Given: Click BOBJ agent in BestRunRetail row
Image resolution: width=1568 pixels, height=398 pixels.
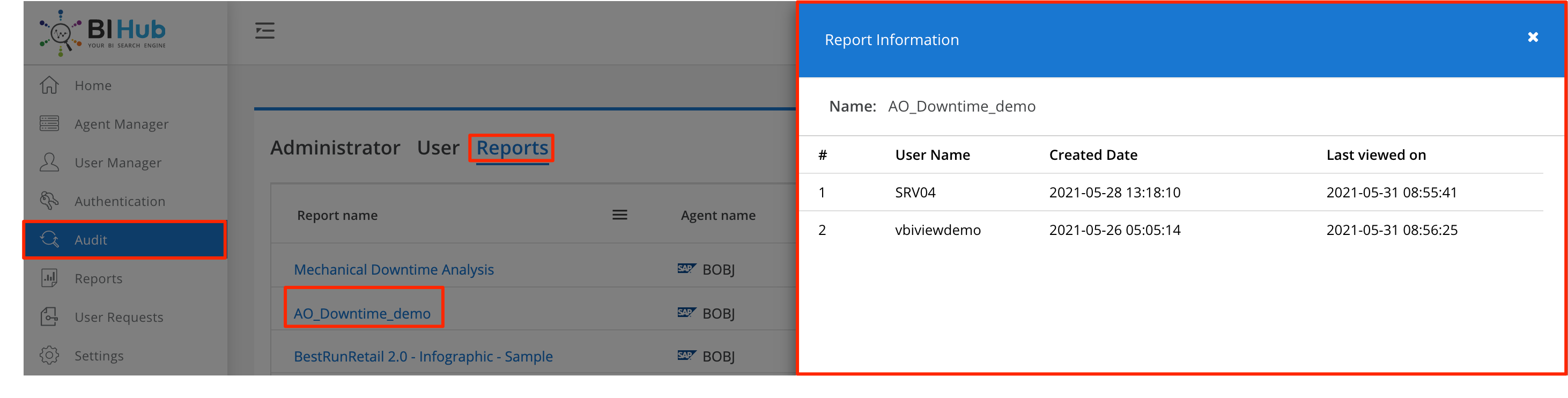Looking at the screenshot, I should click(x=719, y=357).
